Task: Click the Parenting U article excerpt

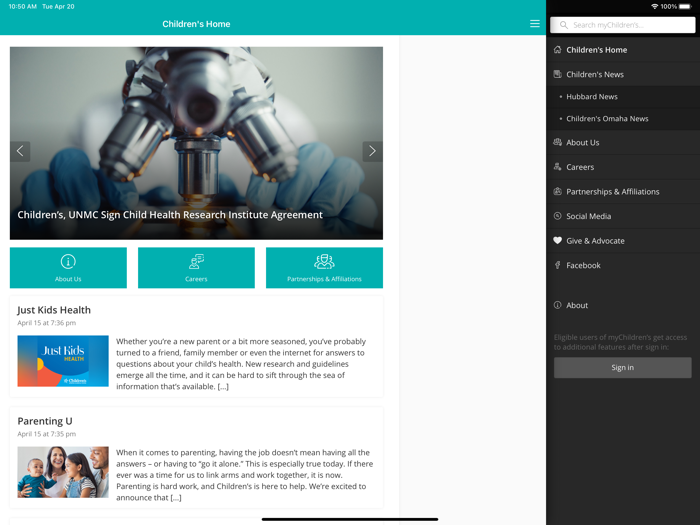Action: point(245,475)
